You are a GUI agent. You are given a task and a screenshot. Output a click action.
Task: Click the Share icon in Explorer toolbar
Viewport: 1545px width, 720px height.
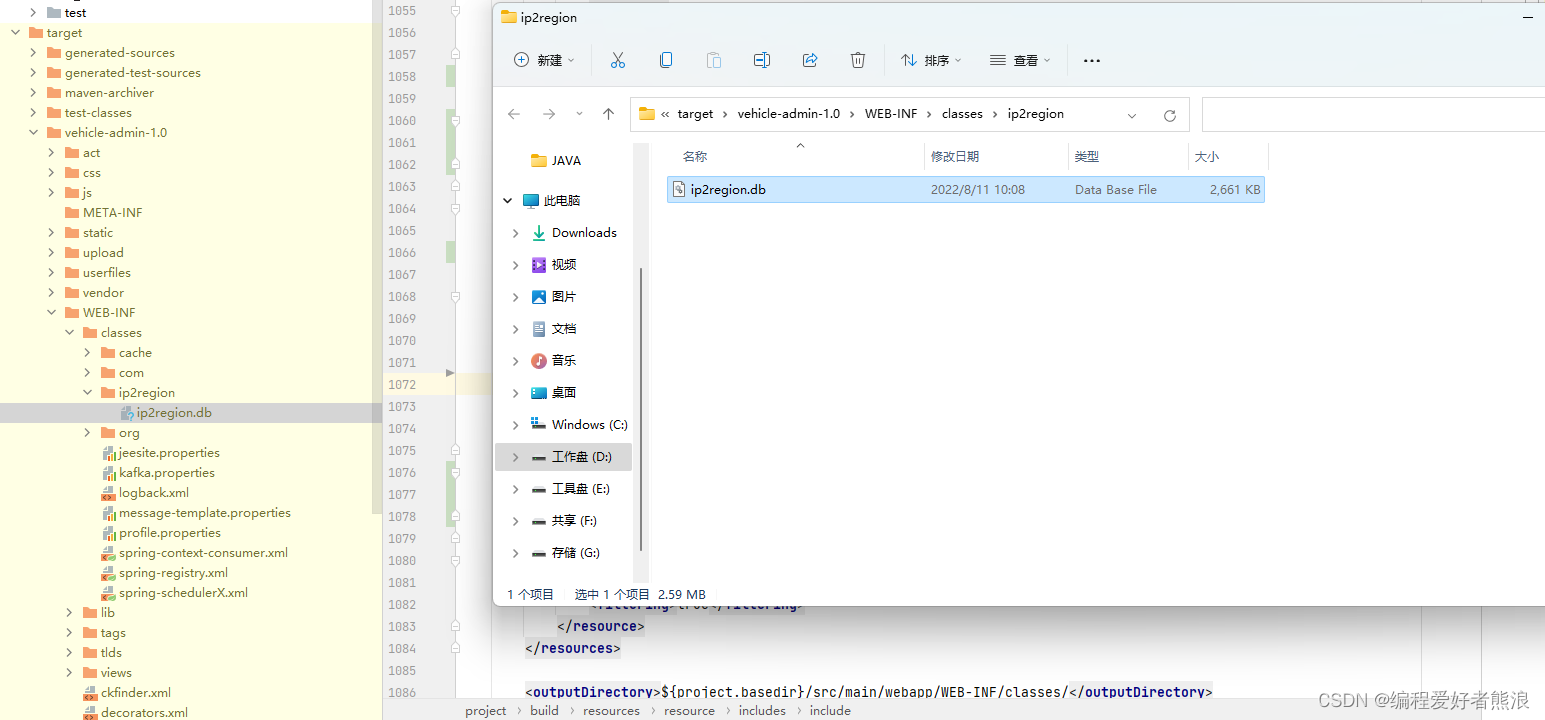click(810, 60)
